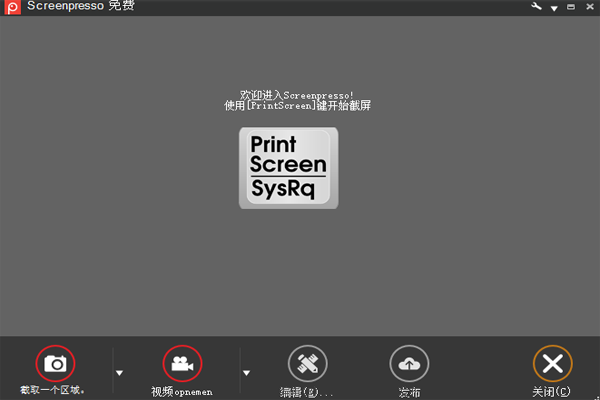Minimize the Screenpresso window
This screenshot has height=400, width=600.
(571, 9)
